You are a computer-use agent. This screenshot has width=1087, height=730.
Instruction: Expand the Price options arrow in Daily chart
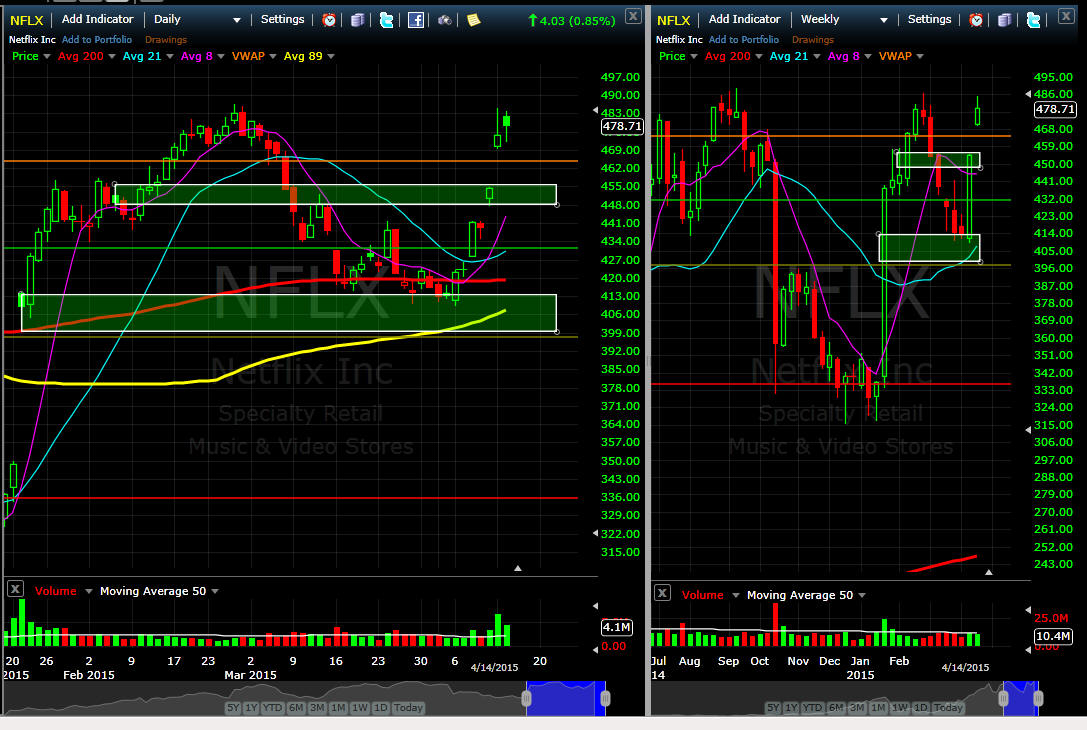point(47,56)
